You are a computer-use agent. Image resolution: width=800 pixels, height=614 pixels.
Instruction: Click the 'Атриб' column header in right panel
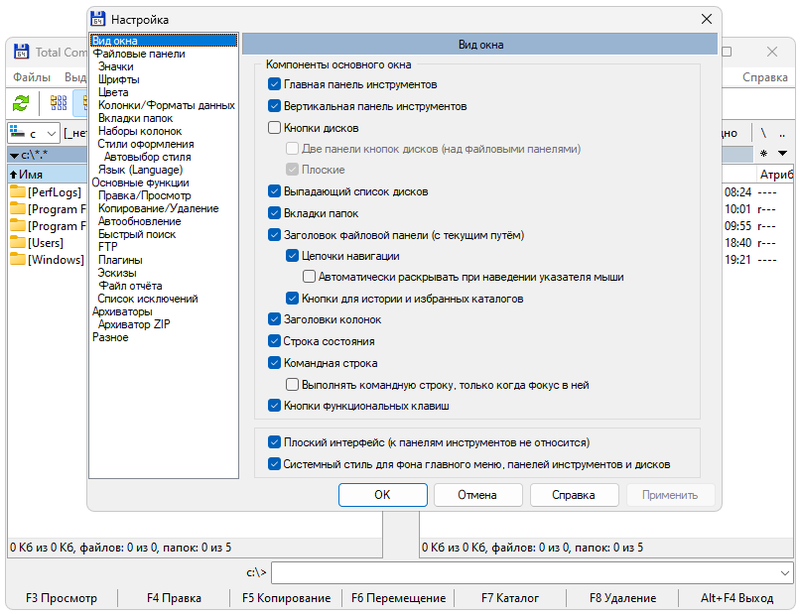[776, 174]
